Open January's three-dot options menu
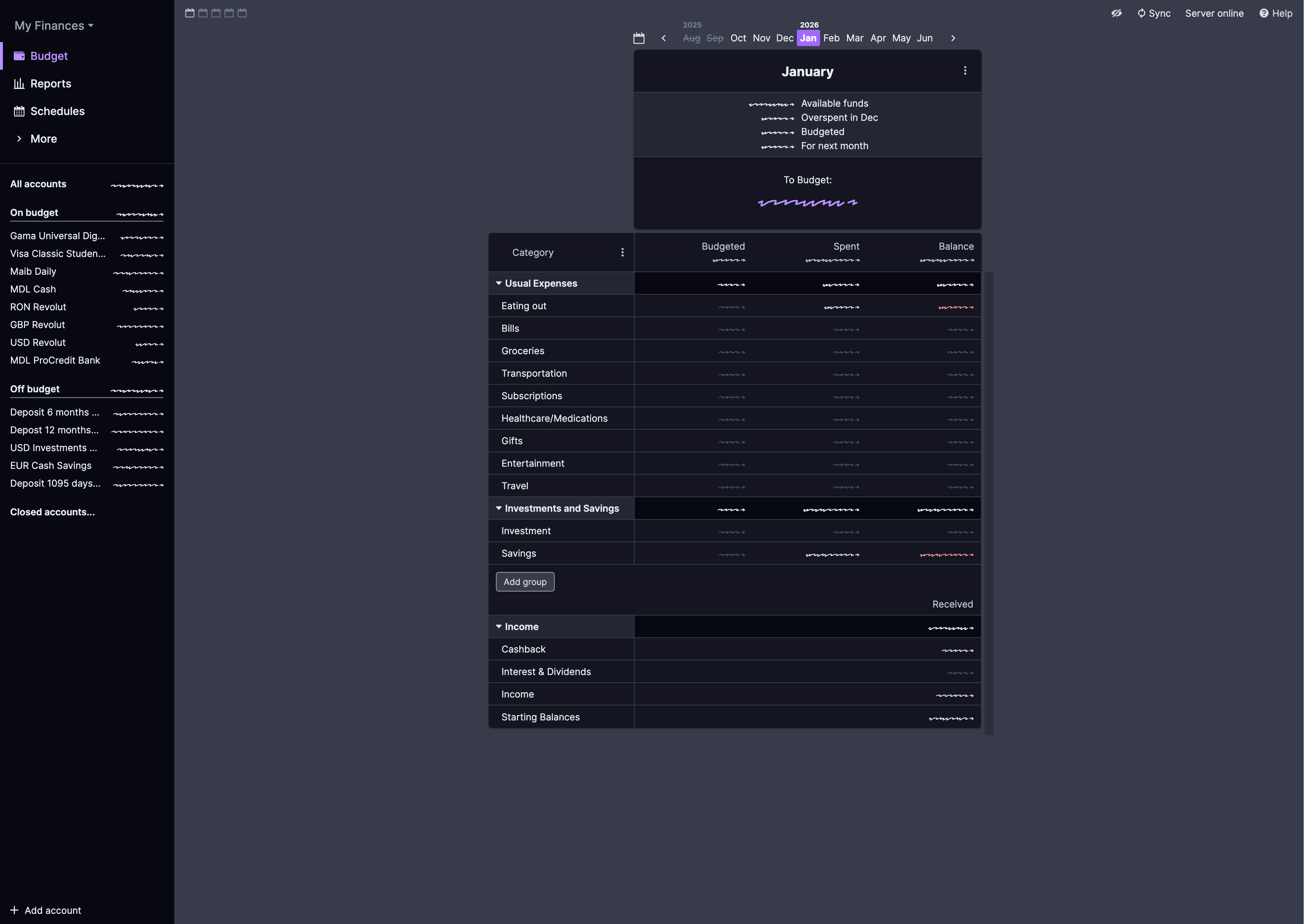Screen dimensions: 1304x924 (x=965, y=70)
